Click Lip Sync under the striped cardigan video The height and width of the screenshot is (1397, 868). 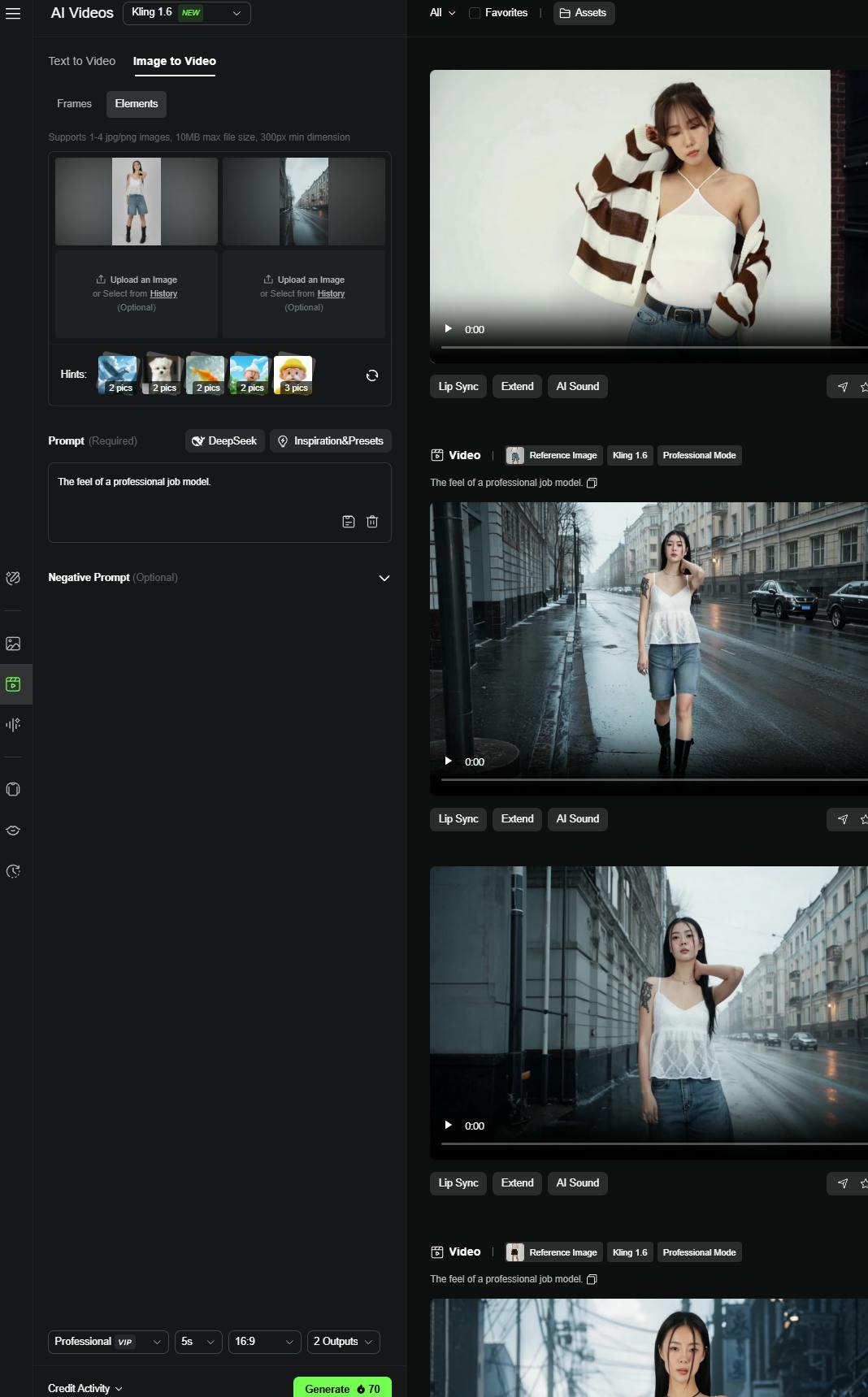point(458,387)
